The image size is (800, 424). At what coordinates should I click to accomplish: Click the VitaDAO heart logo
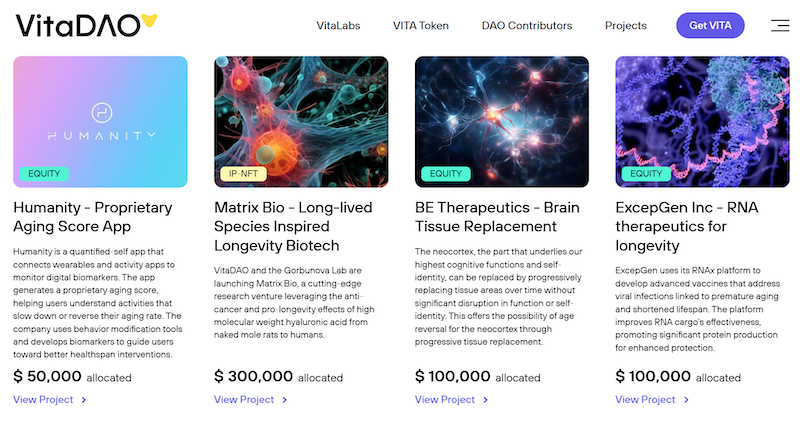click(148, 20)
